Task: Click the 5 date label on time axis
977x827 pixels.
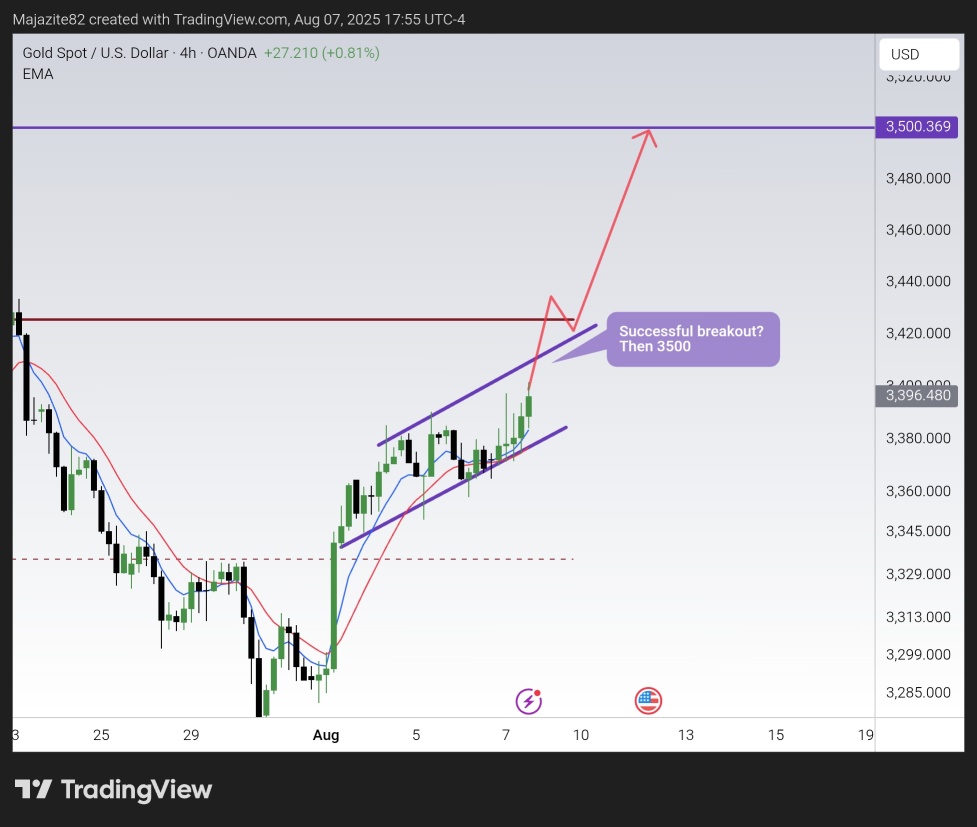Action: click(x=416, y=735)
